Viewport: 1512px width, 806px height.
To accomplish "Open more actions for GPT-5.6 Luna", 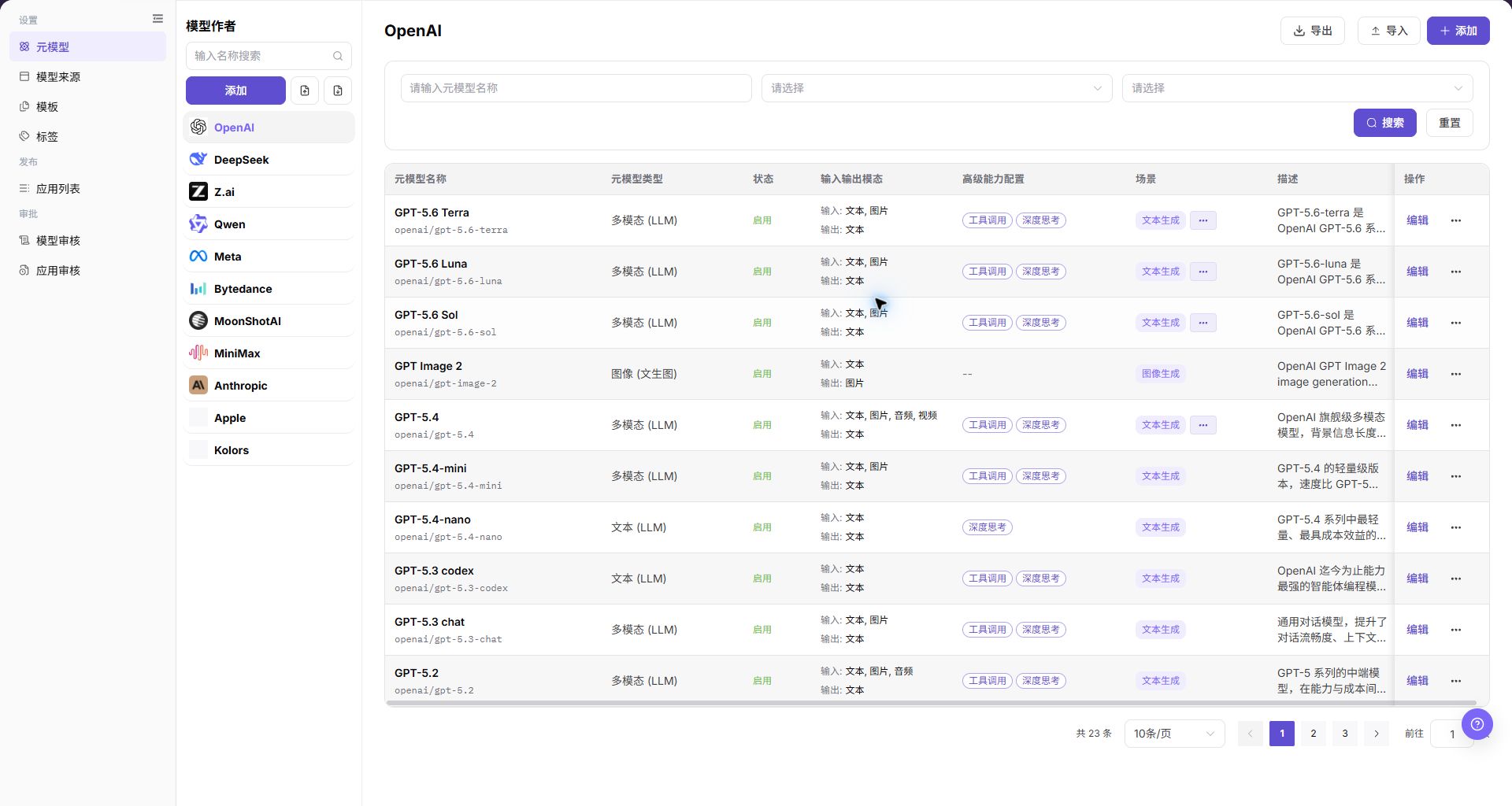I will pyautogui.click(x=1456, y=272).
